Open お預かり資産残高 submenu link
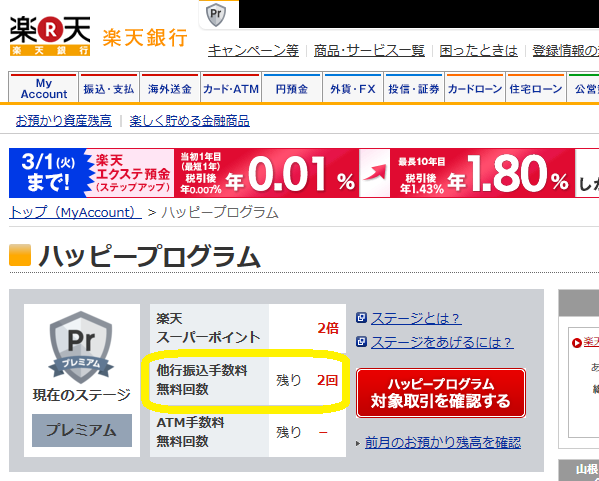The width and height of the screenshot is (599, 481). pos(64,121)
